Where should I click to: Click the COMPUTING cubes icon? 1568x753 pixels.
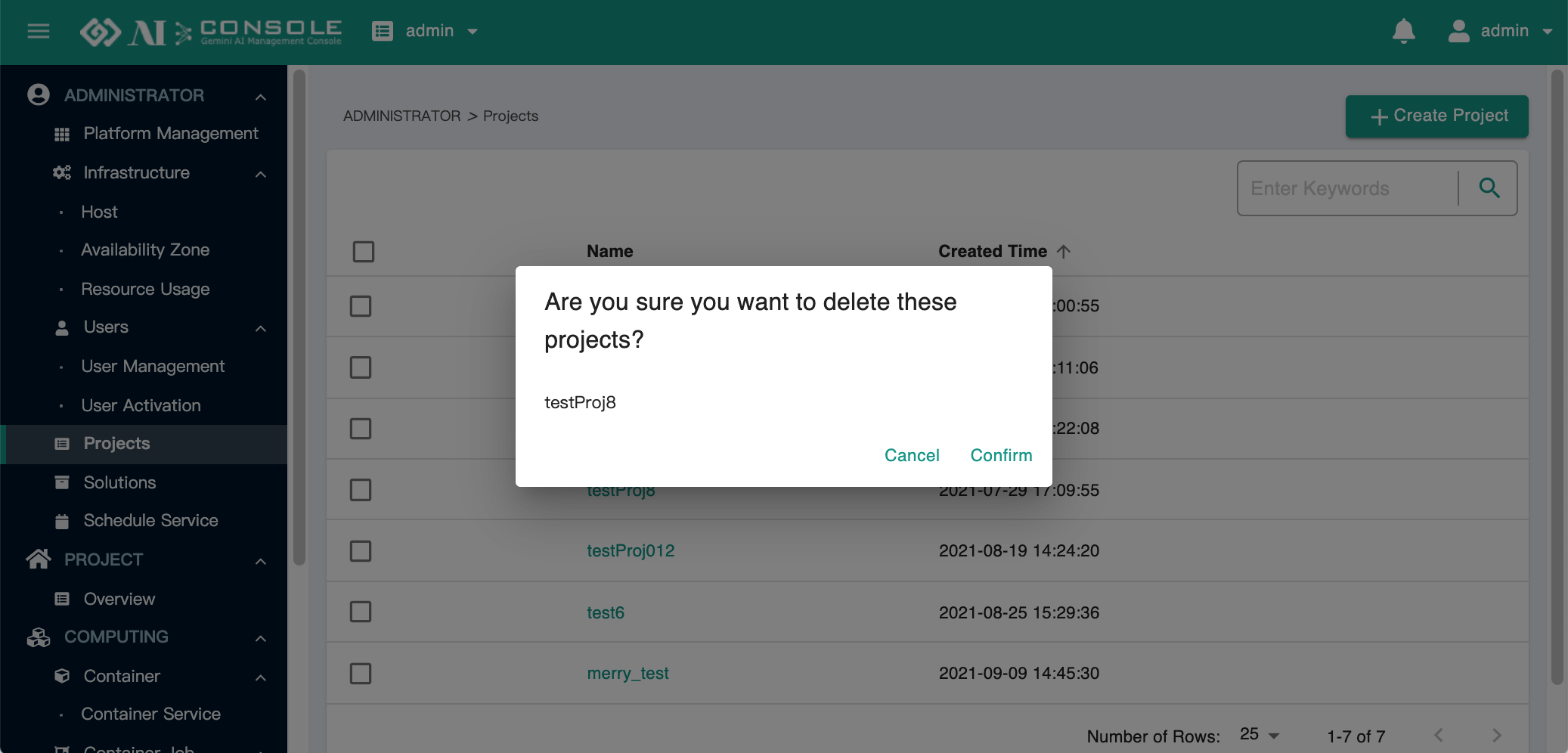pos(39,637)
